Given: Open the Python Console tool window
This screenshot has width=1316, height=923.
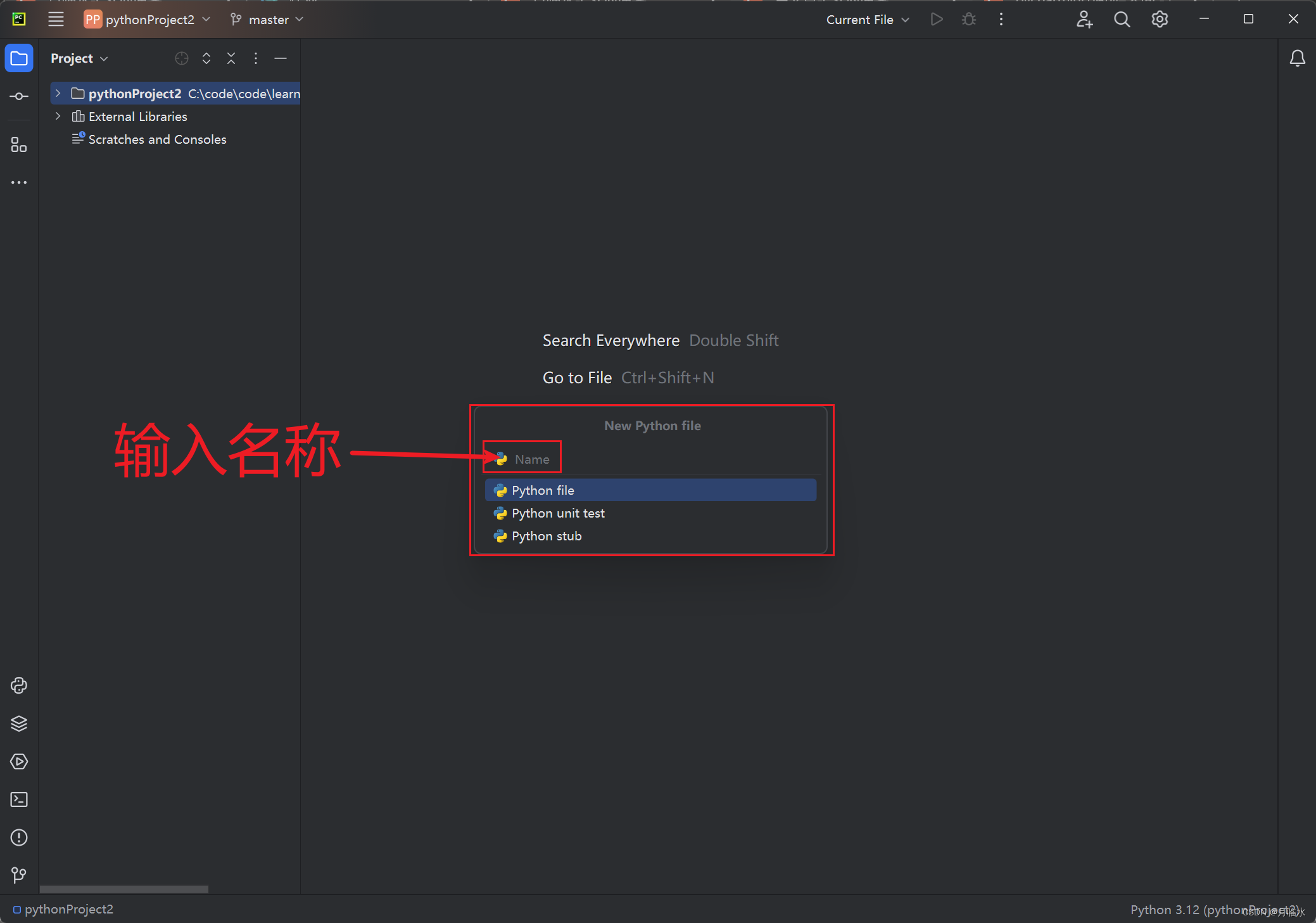Looking at the screenshot, I should click(19, 685).
